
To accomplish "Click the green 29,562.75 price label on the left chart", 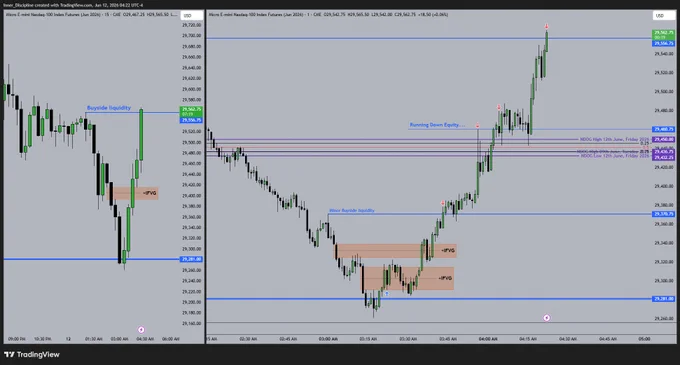I will (191, 111).
